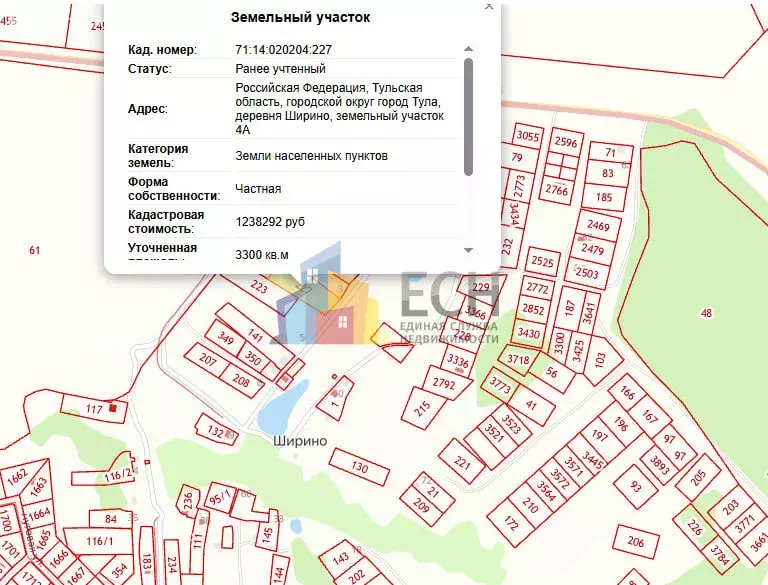Select cadastral number 71:14:020204:227
The width and height of the screenshot is (768, 585).
284,49
